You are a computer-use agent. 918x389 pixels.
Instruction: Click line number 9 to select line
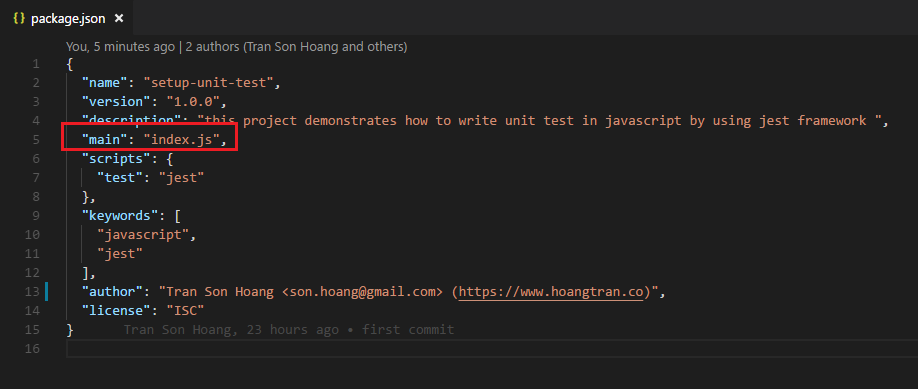36,216
